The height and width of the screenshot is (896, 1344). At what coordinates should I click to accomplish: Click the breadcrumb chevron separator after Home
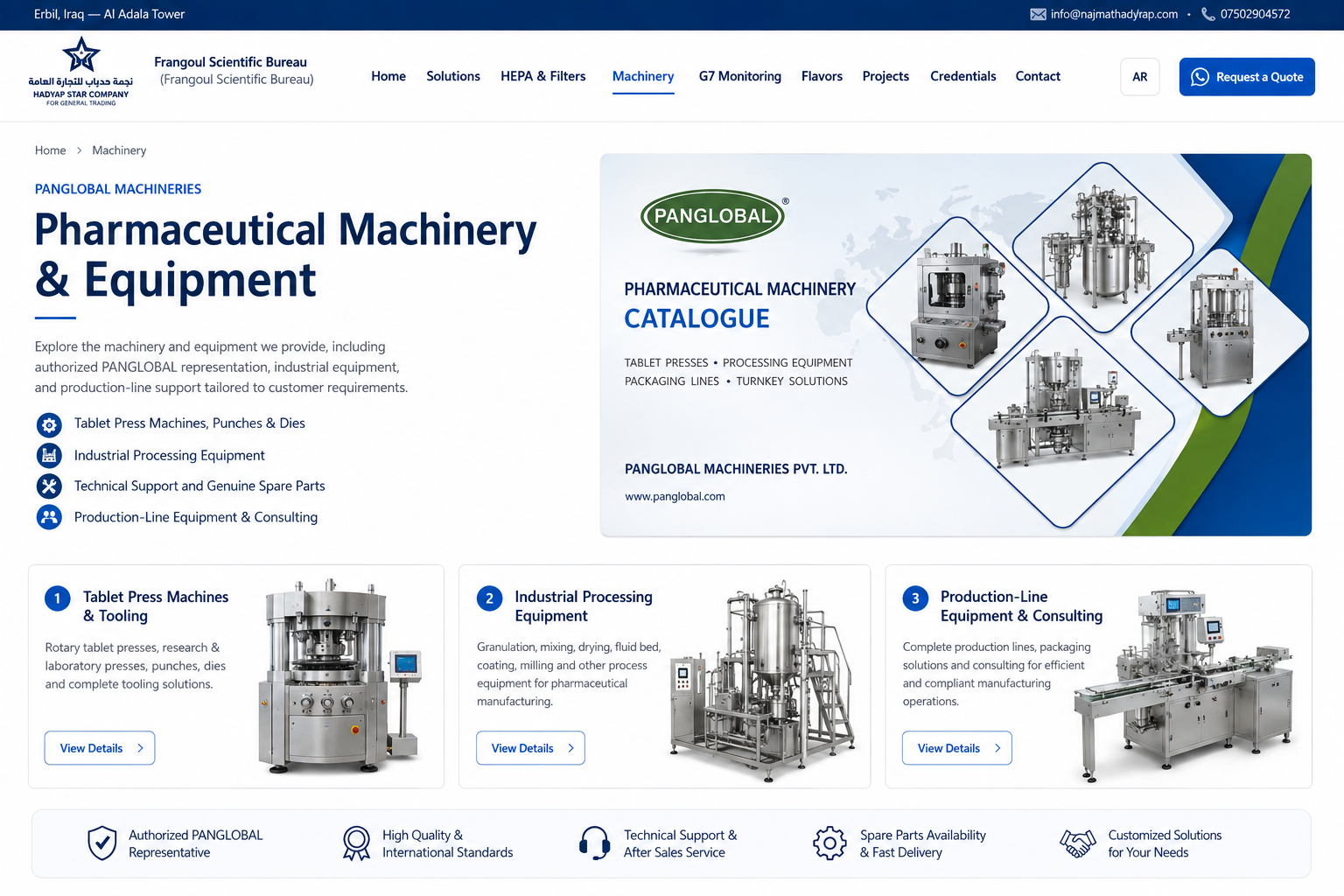click(x=80, y=150)
